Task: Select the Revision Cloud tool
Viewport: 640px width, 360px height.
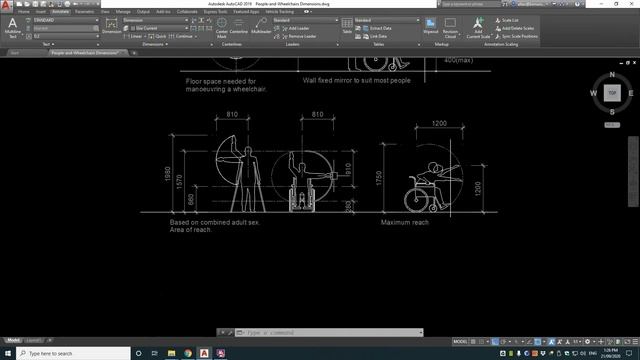Action: pos(450,28)
